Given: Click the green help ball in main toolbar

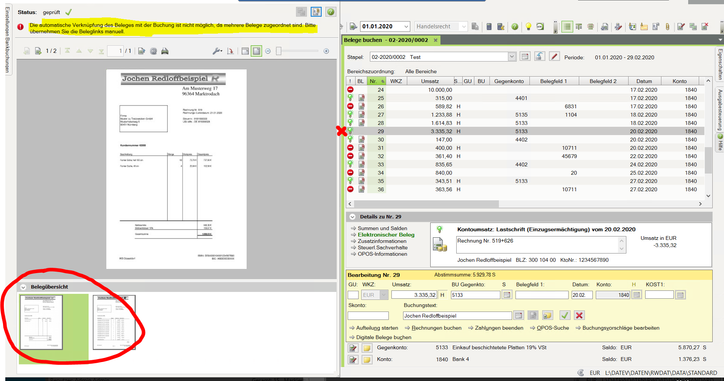Looking at the screenshot, I should 514,27.
